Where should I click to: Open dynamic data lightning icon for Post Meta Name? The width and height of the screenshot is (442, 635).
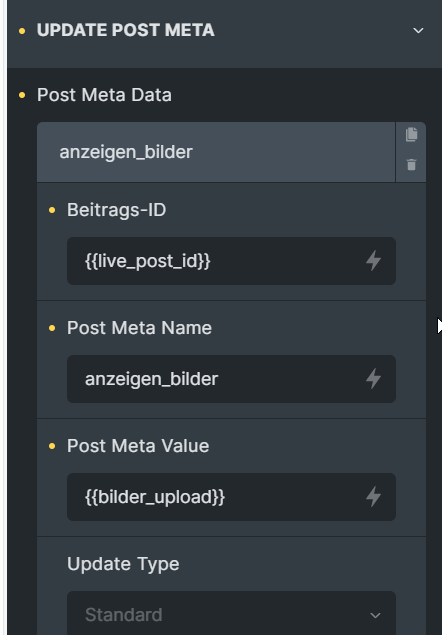point(373,379)
